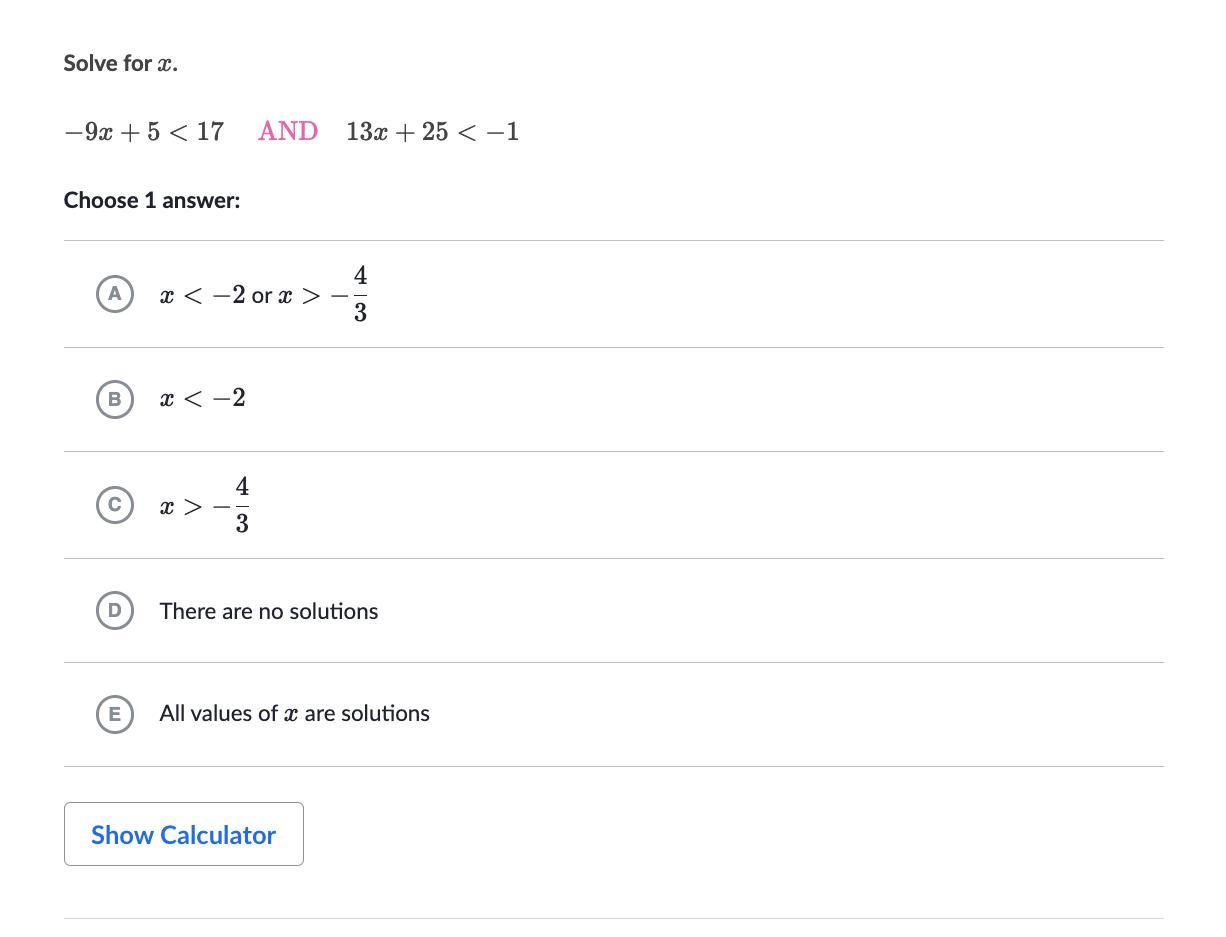This screenshot has width=1226, height=937.
Task: Select answer choice B radio button
Action: tap(115, 399)
